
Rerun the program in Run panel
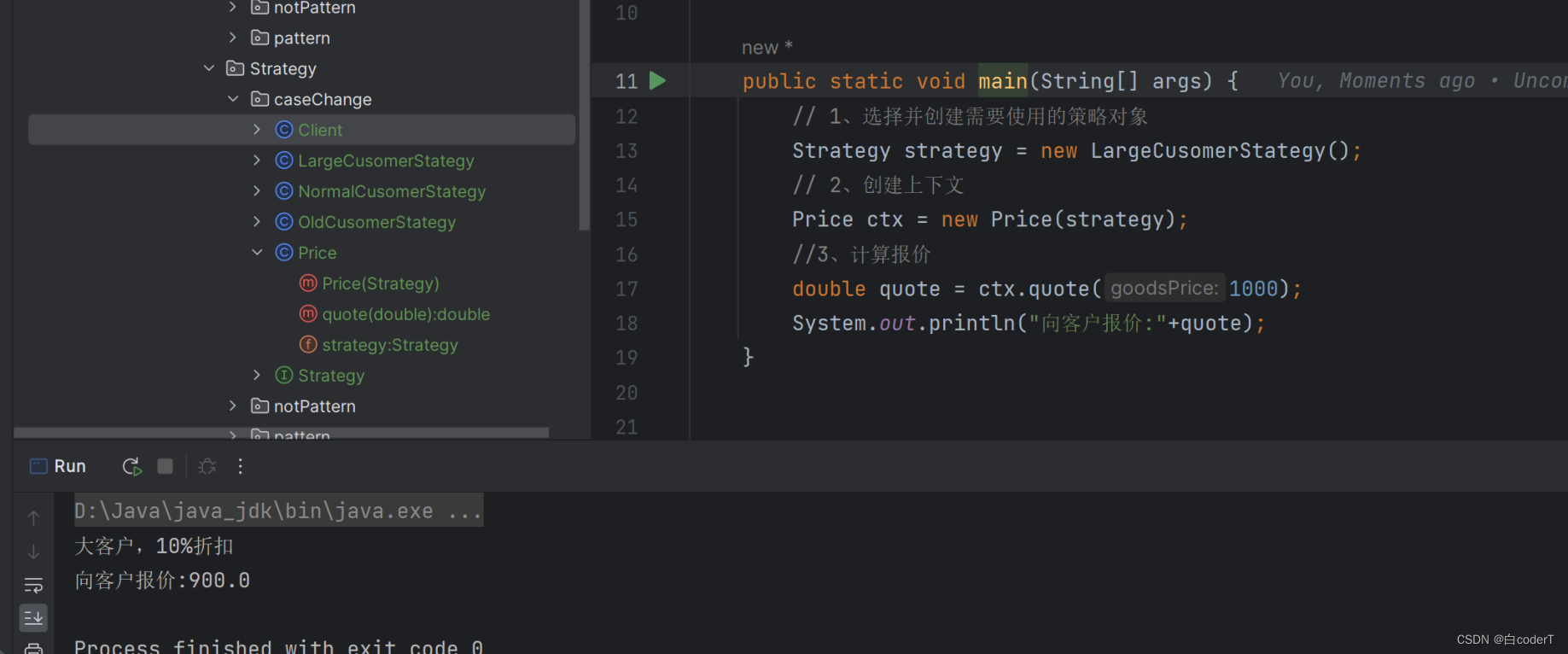(x=131, y=466)
